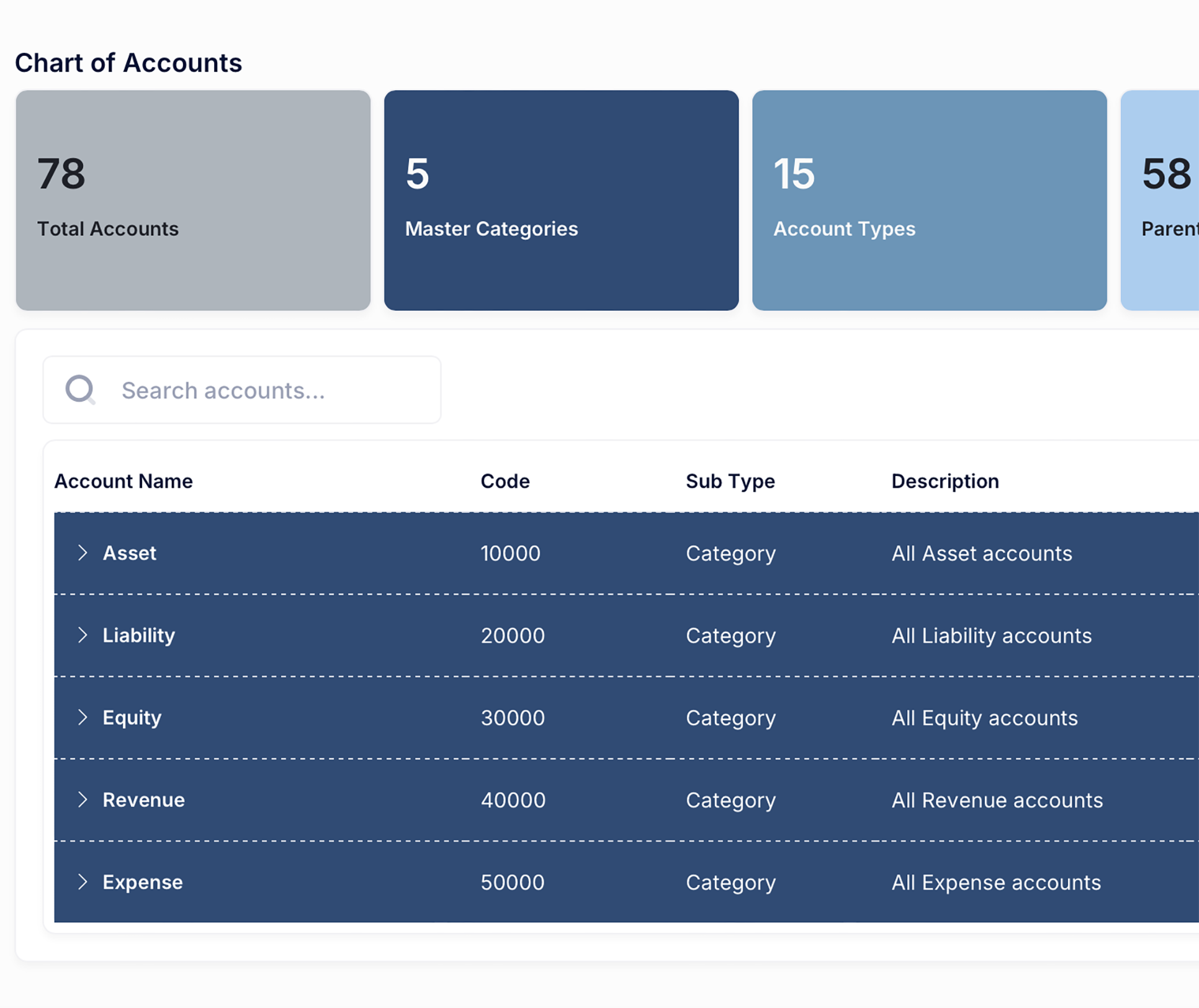
Task: Expand the Expense category chevron
Action: pyautogui.click(x=83, y=882)
